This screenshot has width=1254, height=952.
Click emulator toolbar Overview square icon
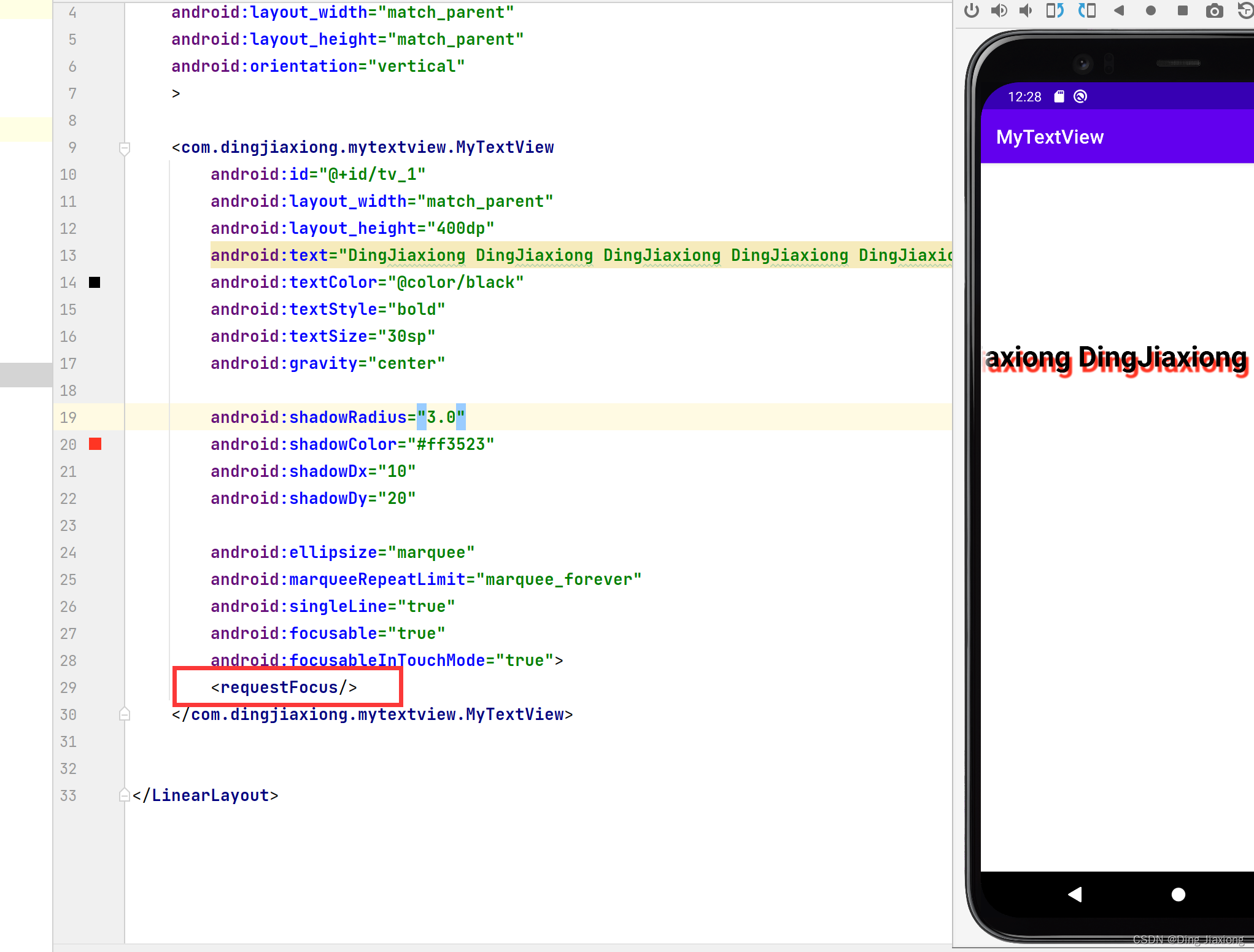click(1182, 10)
